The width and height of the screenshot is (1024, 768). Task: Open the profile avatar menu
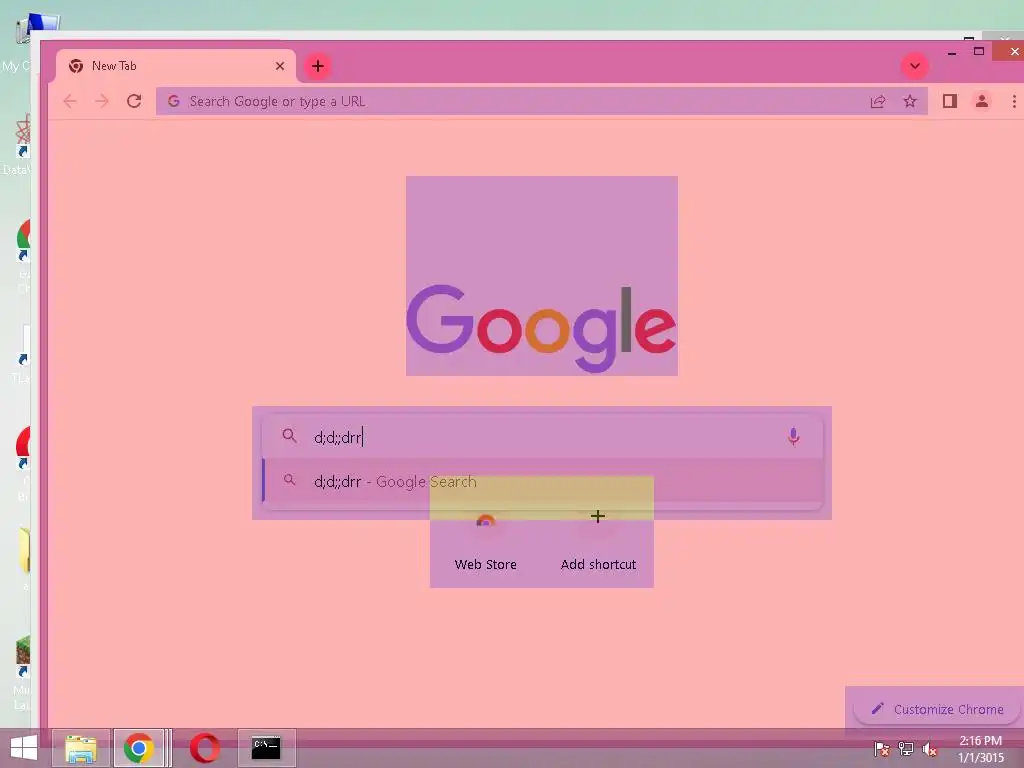[982, 101]
